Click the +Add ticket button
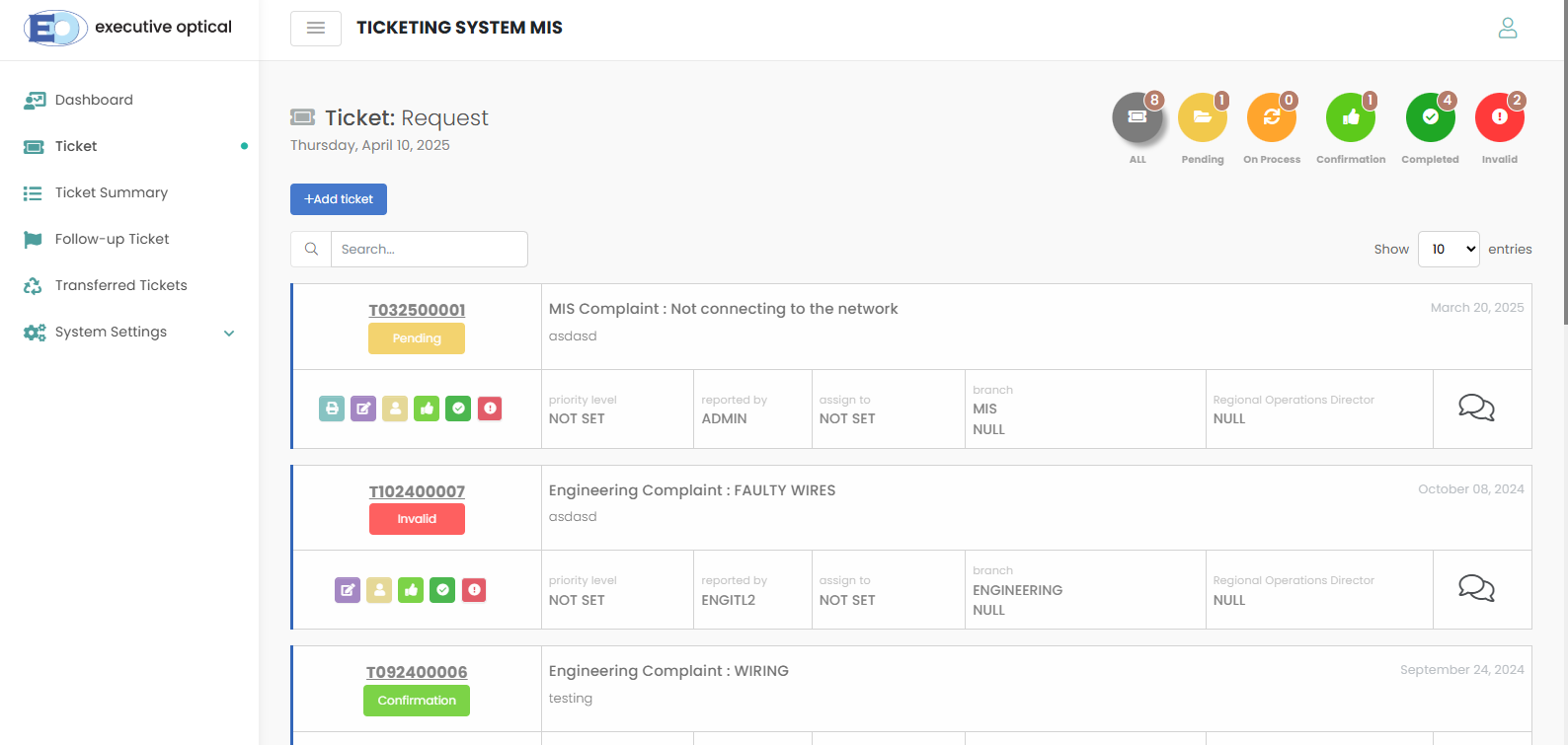 point(339,199)
